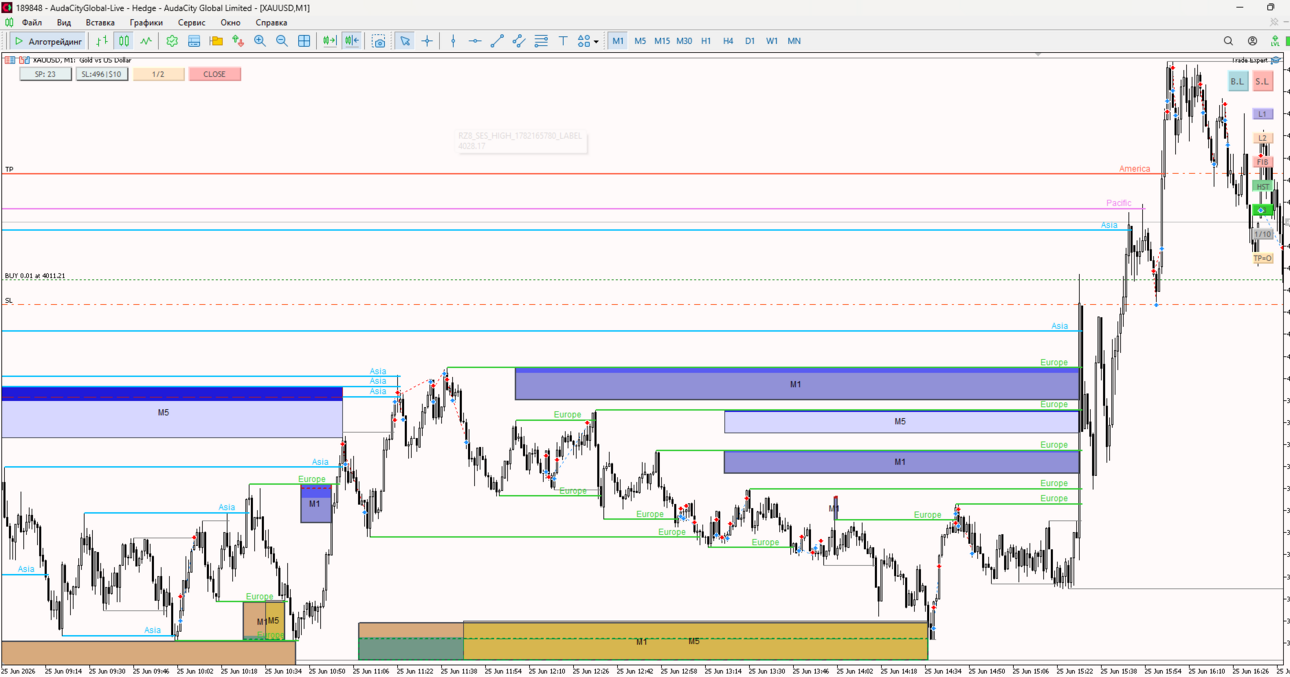
Task: Select the H1 timeframe
Action: (706, 41)
